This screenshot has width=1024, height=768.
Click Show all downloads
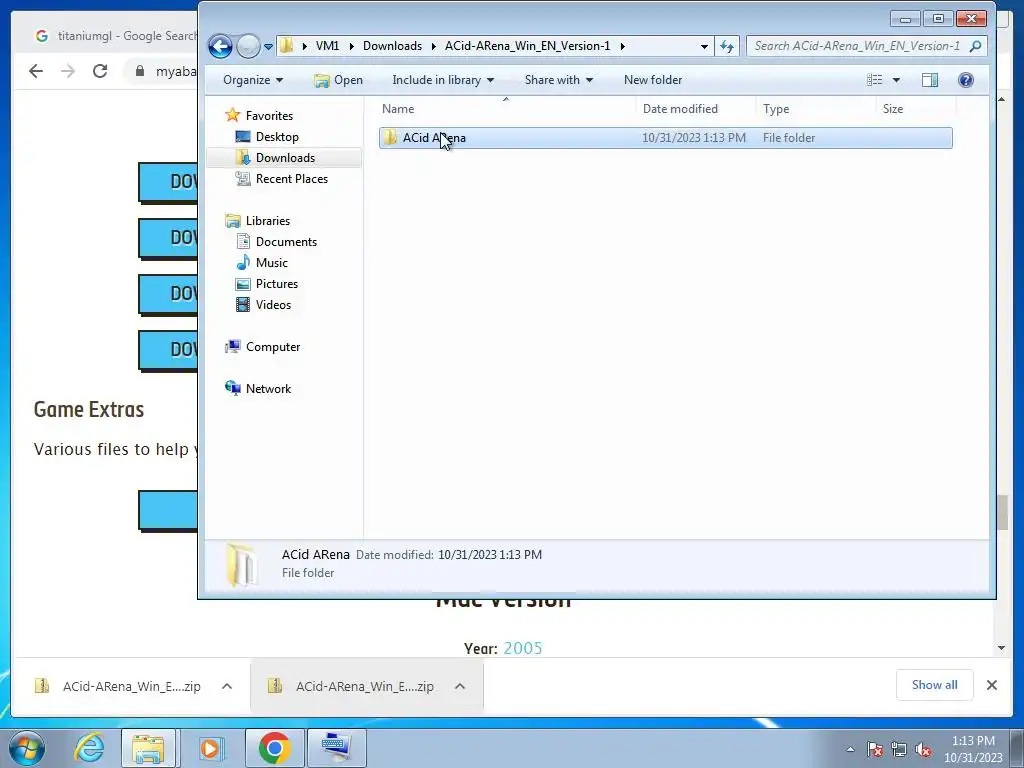tap(935, 684)
